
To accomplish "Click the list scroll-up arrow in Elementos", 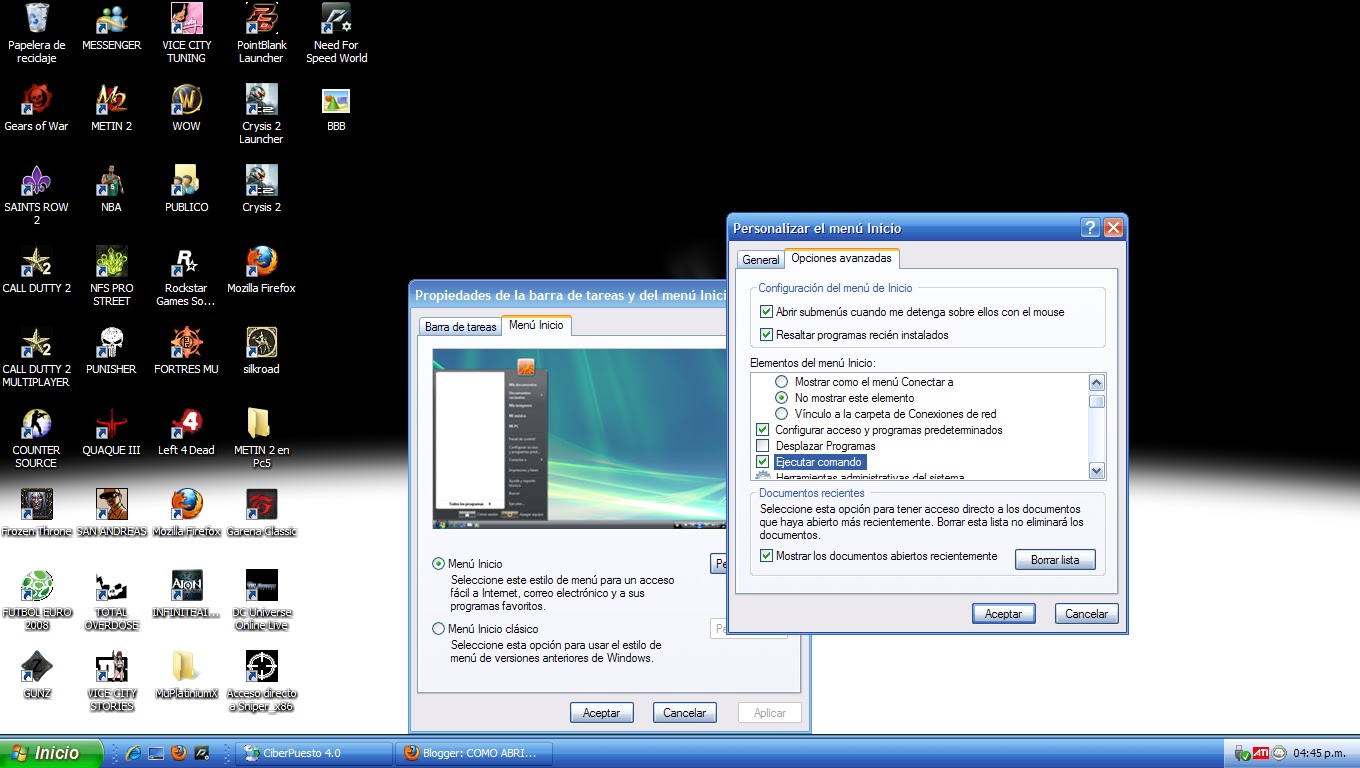I will (x=1097, y=383).
